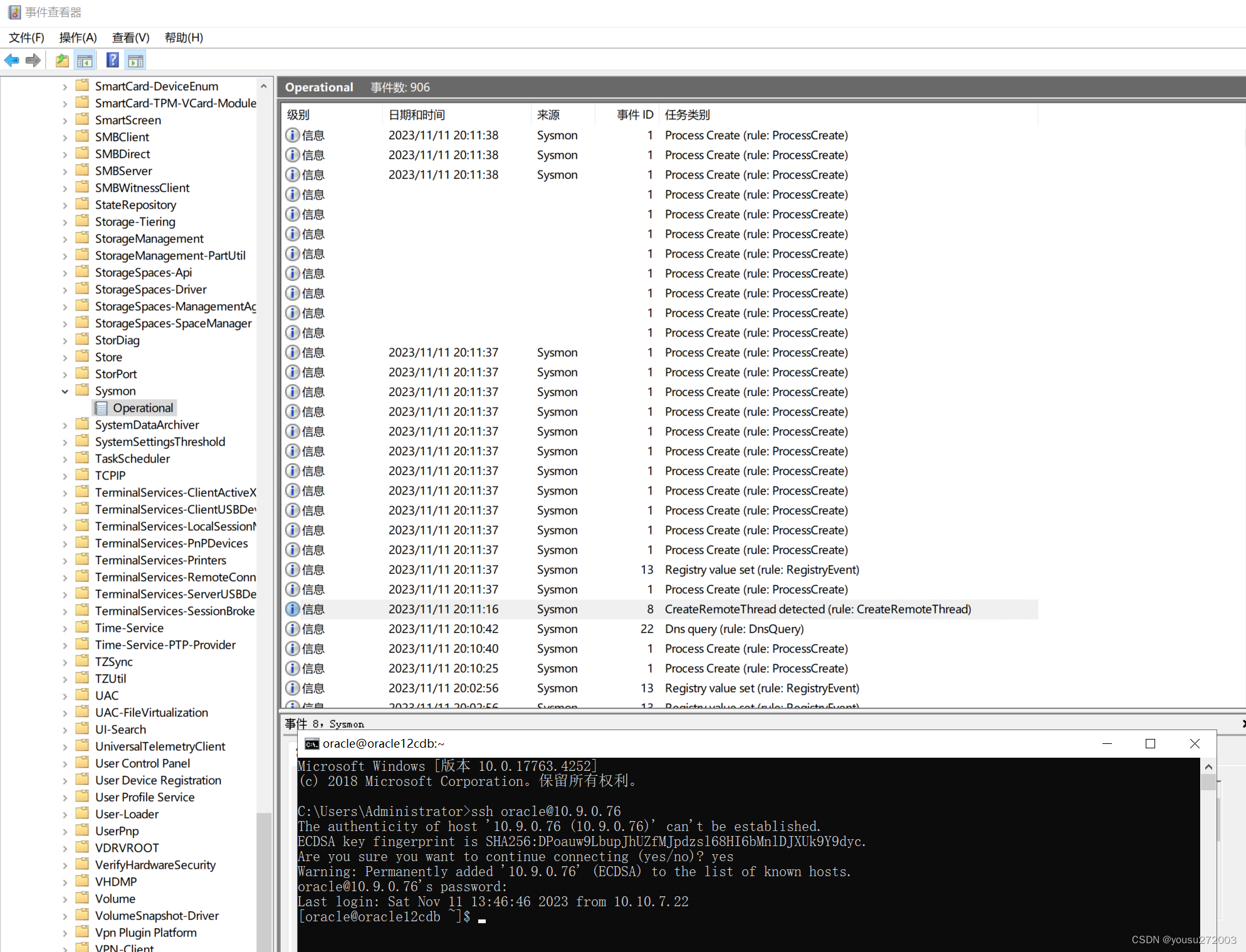1246x952 pixels.
Task: Toggle Show/Hide Action Pane toolbar button
Action: [x=135, y=60]
